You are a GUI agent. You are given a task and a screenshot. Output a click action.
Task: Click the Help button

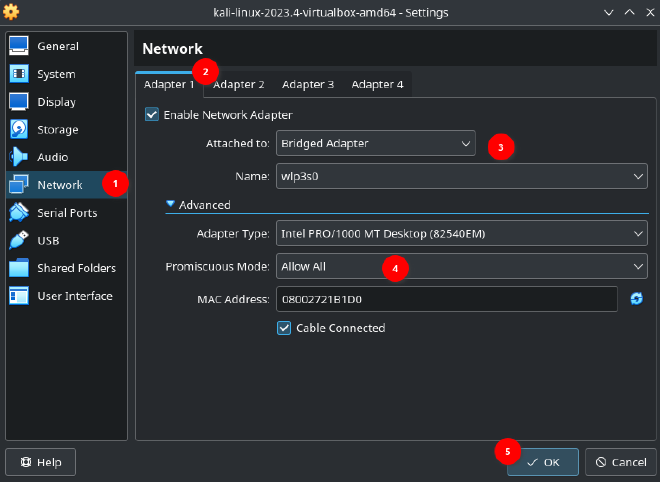[41, 462]
